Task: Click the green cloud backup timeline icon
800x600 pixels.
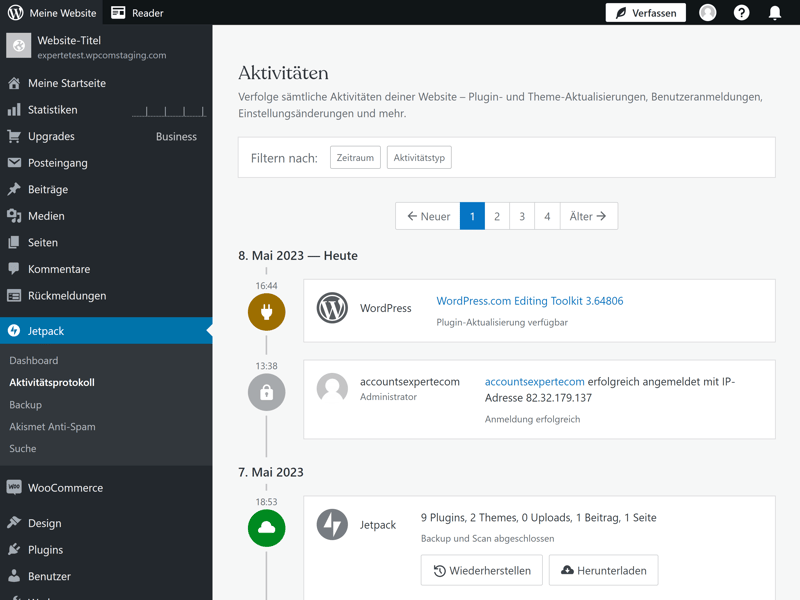Action: 266,528
